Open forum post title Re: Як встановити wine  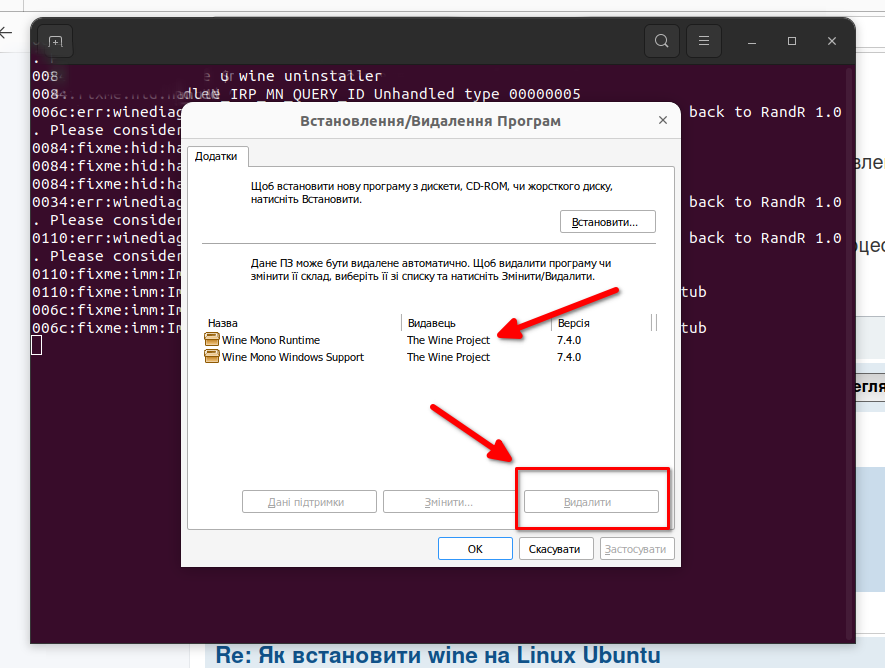438,656
